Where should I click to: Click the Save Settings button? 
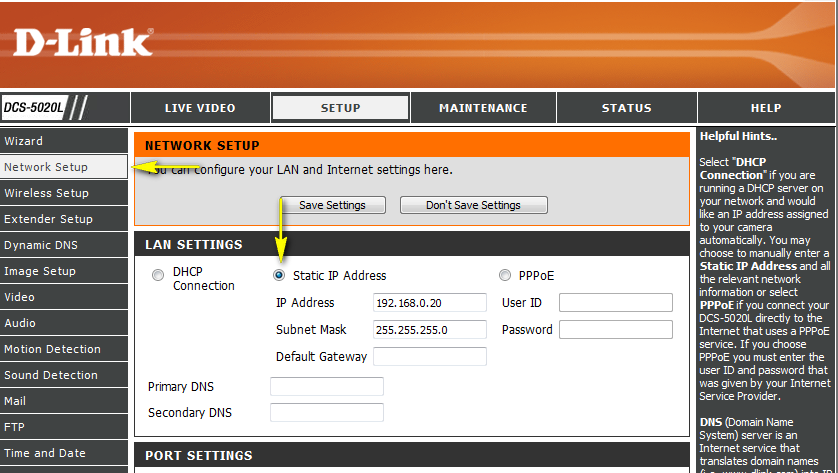[332, 205]
